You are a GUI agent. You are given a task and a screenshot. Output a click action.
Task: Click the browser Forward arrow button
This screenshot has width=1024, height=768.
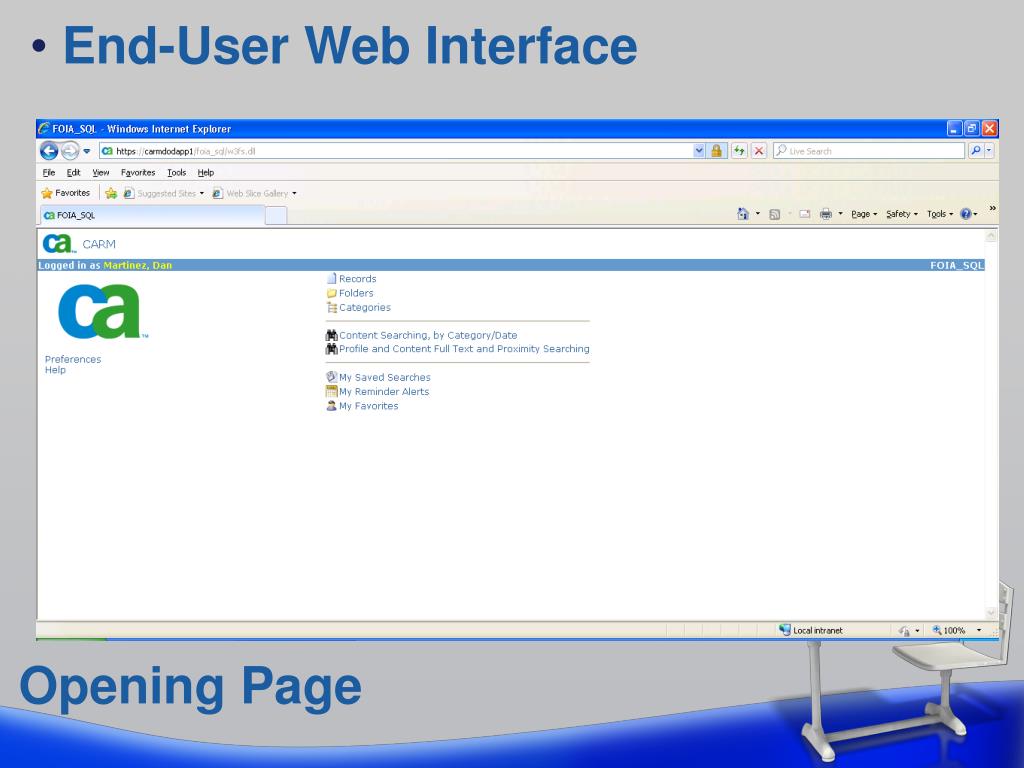click(71, 151)
